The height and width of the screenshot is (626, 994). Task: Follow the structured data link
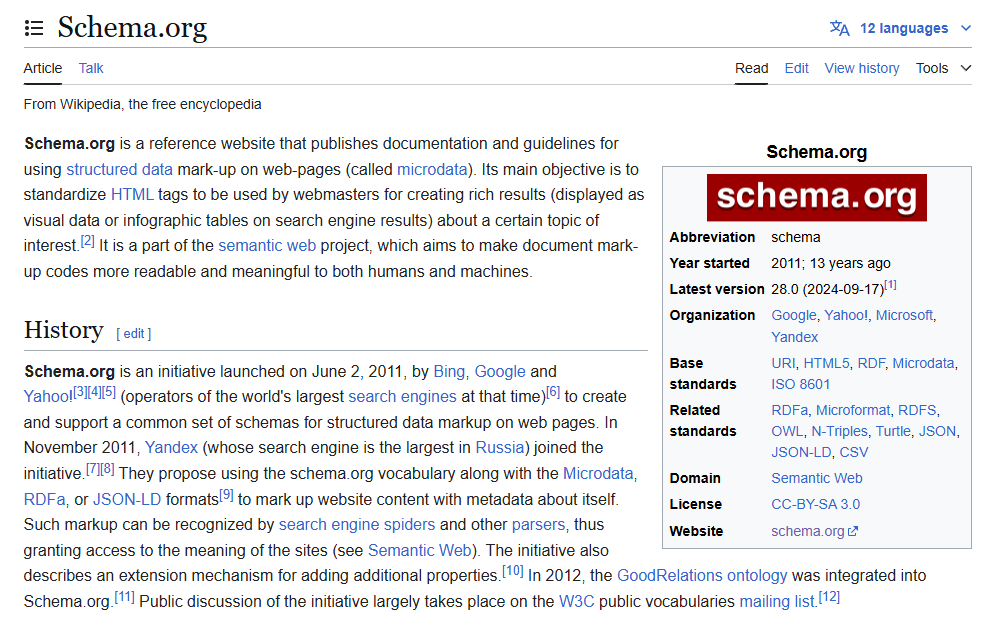click(119, 169)
